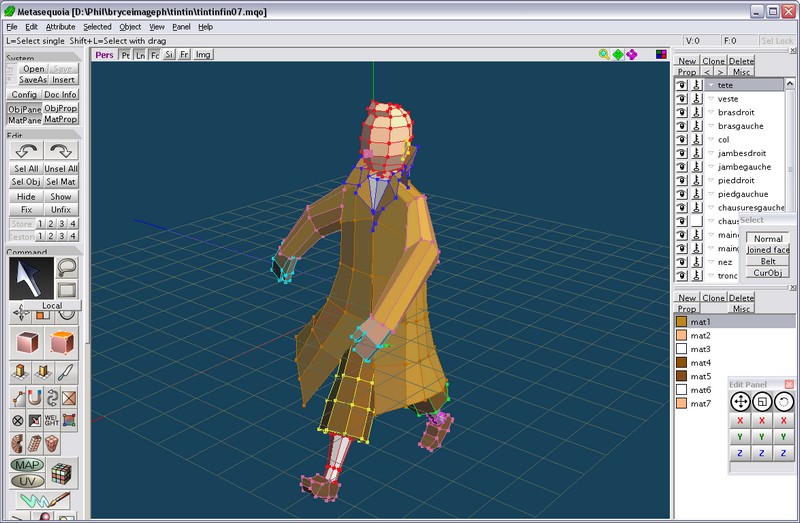Select the second Bevel pillar tool
Screen dimensions: 800x523
pyautogui.click(x=43, y=372)
